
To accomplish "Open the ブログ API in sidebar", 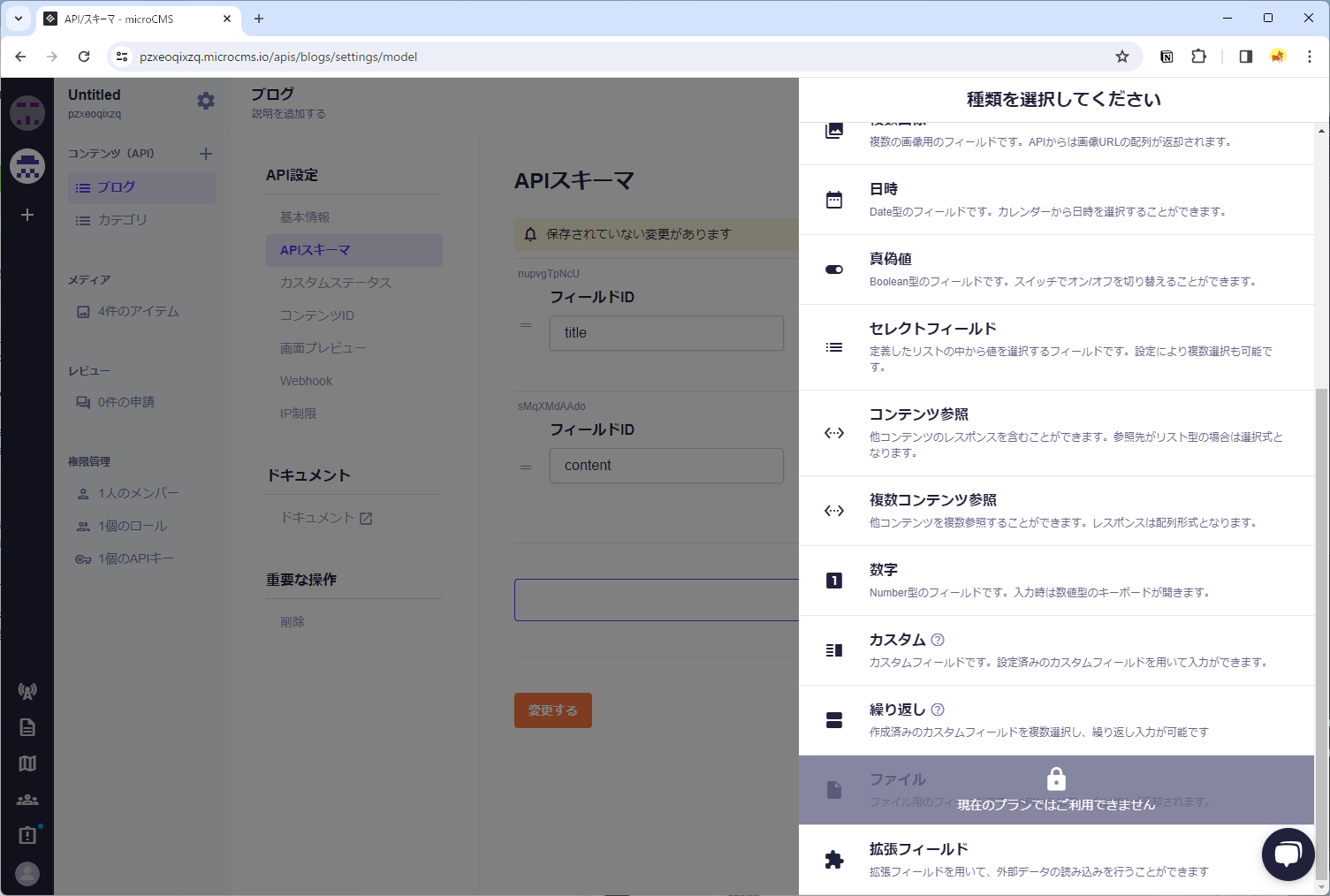I will 142,187.
